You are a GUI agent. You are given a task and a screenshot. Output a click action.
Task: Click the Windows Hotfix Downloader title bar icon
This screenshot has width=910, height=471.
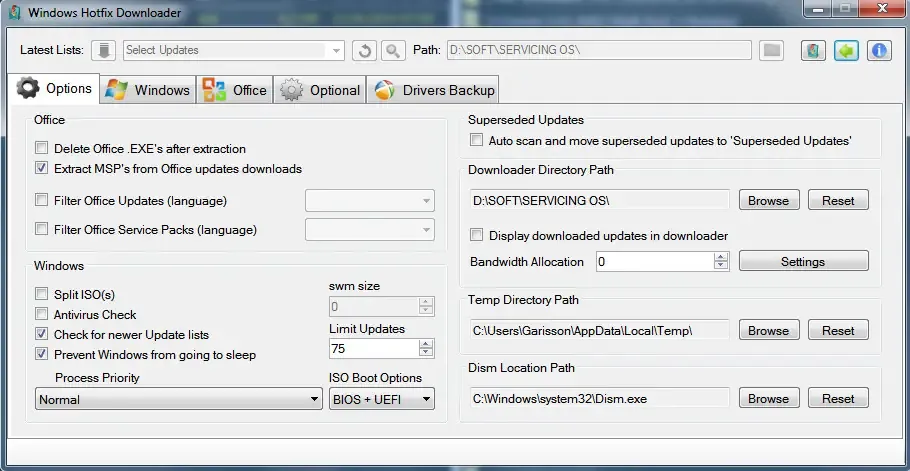(14, 12)
